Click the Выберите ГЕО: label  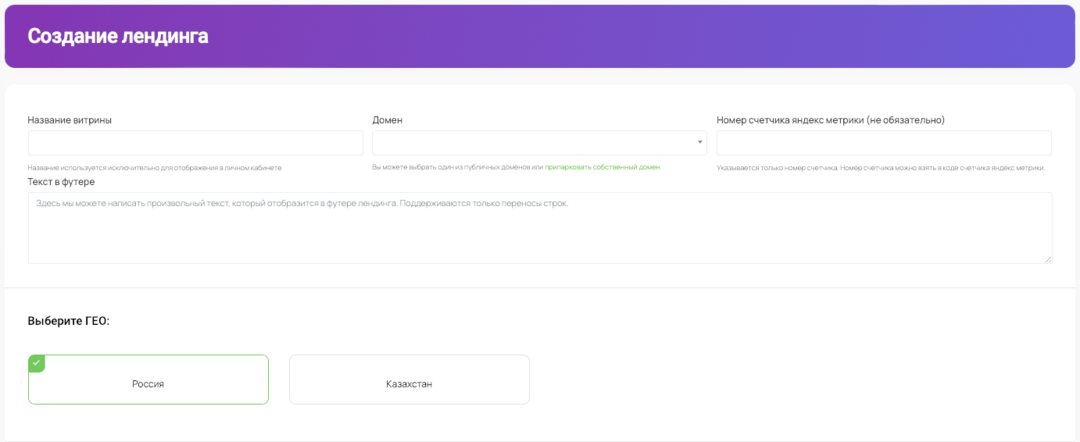[69, 321]
